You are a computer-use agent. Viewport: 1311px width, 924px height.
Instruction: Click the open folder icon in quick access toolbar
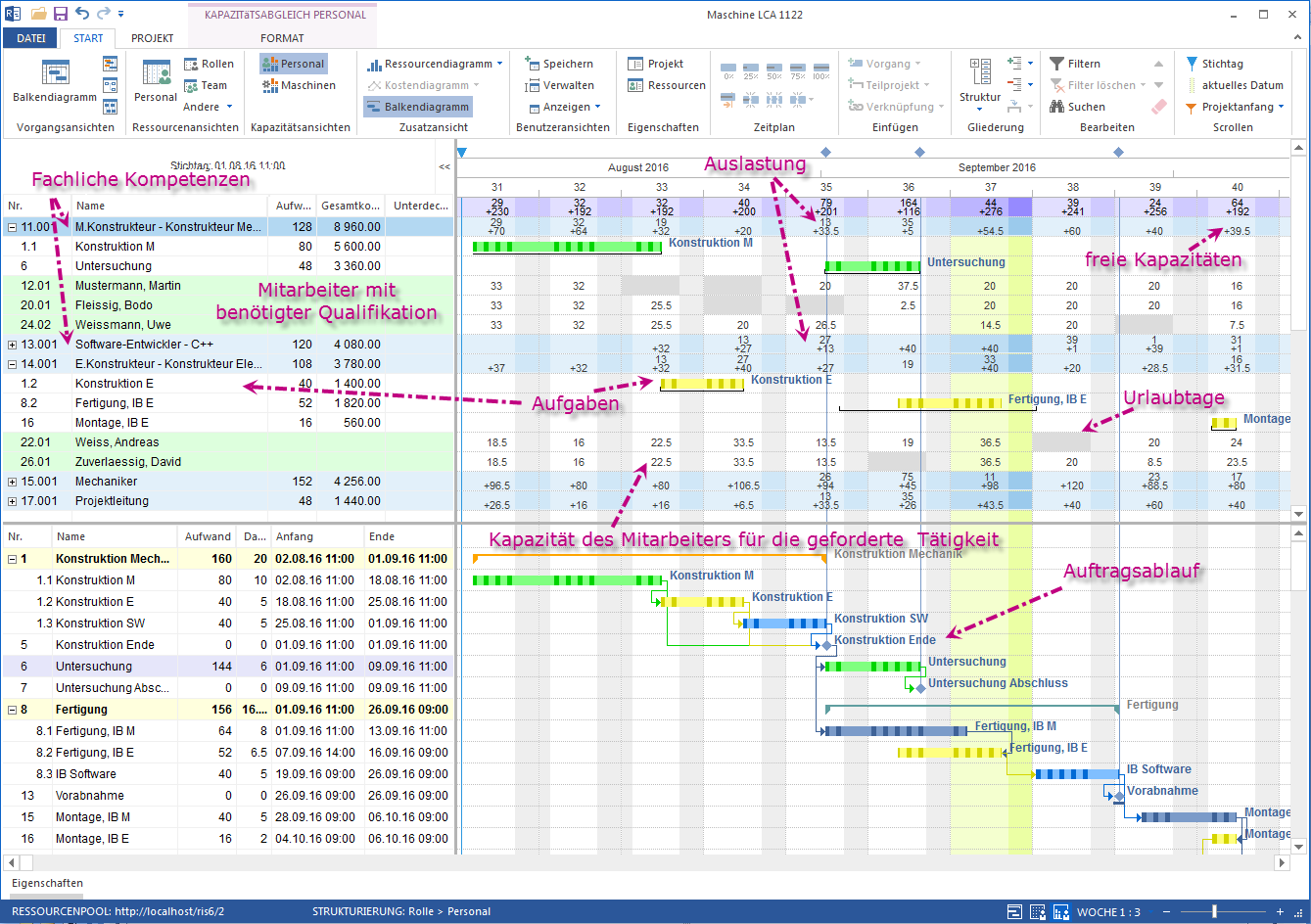pos(38,14)
